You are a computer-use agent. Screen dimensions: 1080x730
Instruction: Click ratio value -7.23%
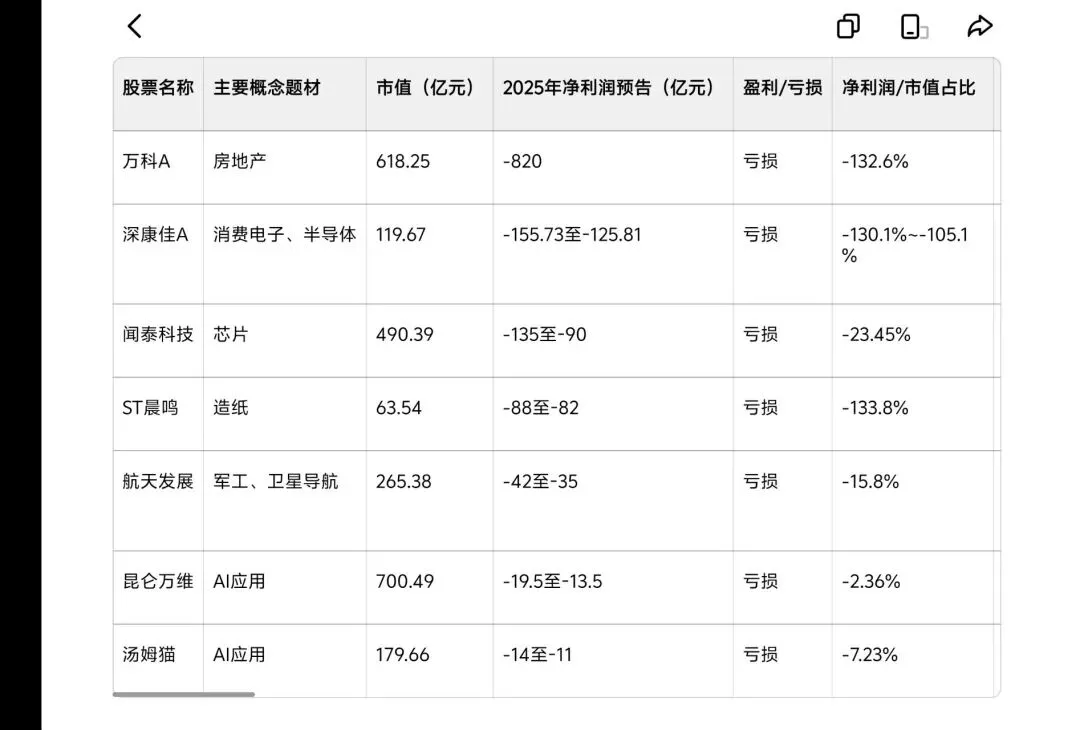(870, 655)
